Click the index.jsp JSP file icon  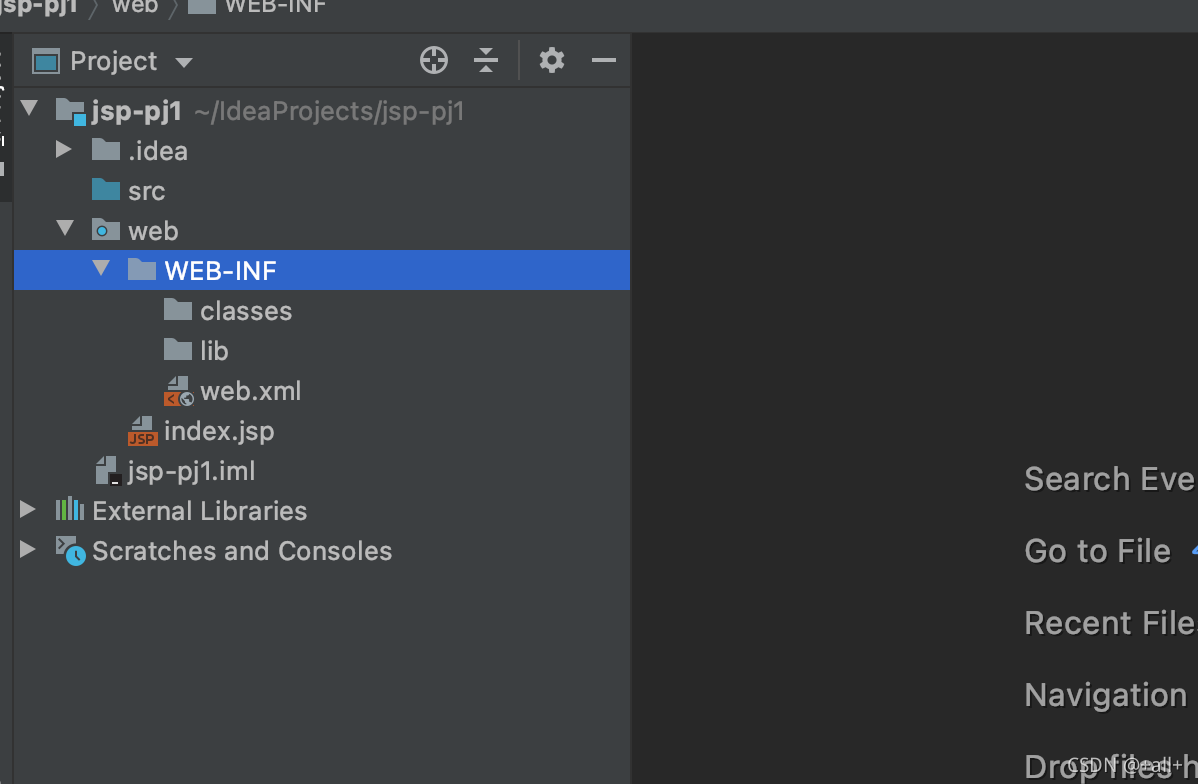142,431
